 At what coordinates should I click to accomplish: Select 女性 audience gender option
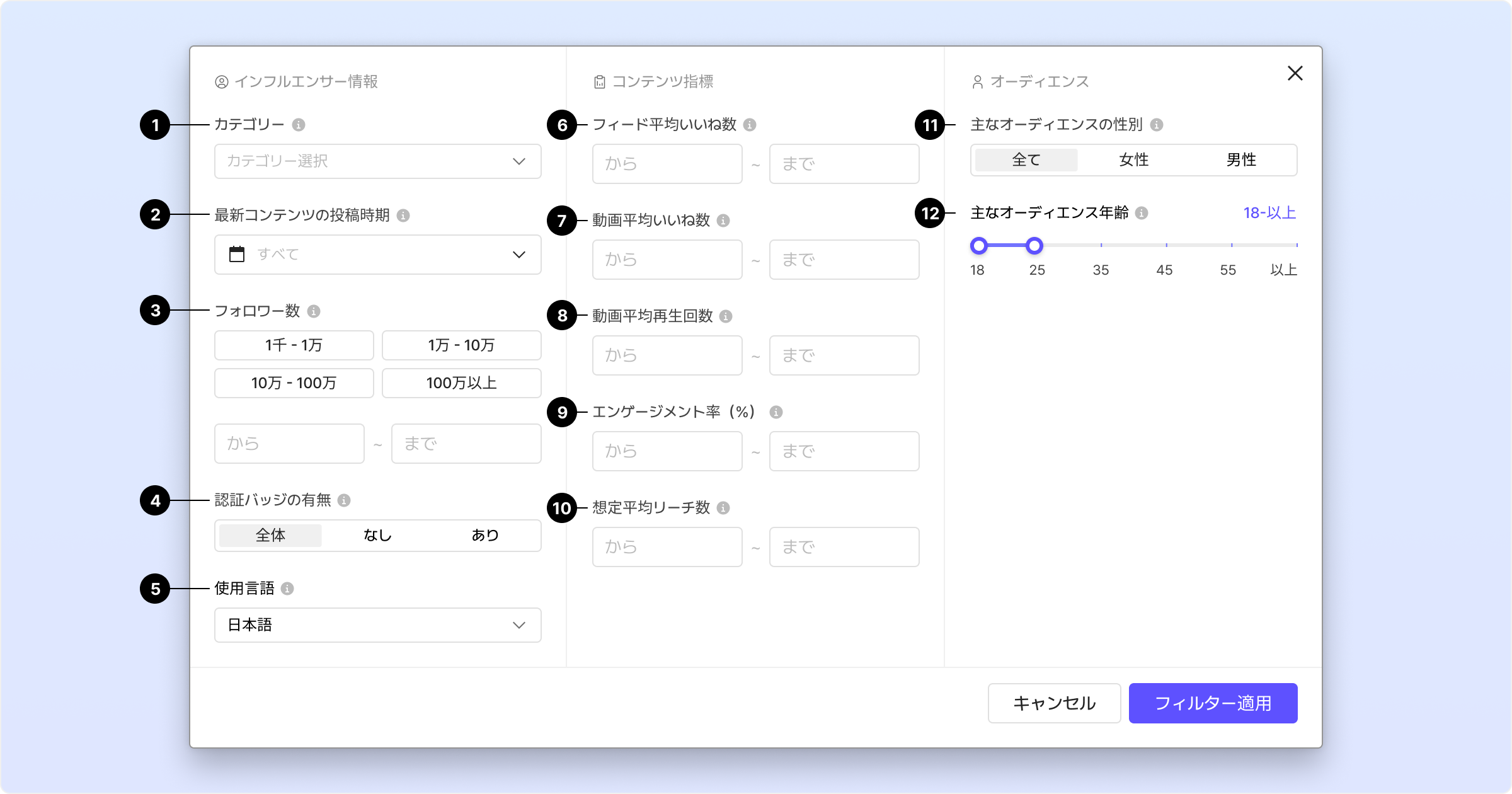tap(1133, 160)
